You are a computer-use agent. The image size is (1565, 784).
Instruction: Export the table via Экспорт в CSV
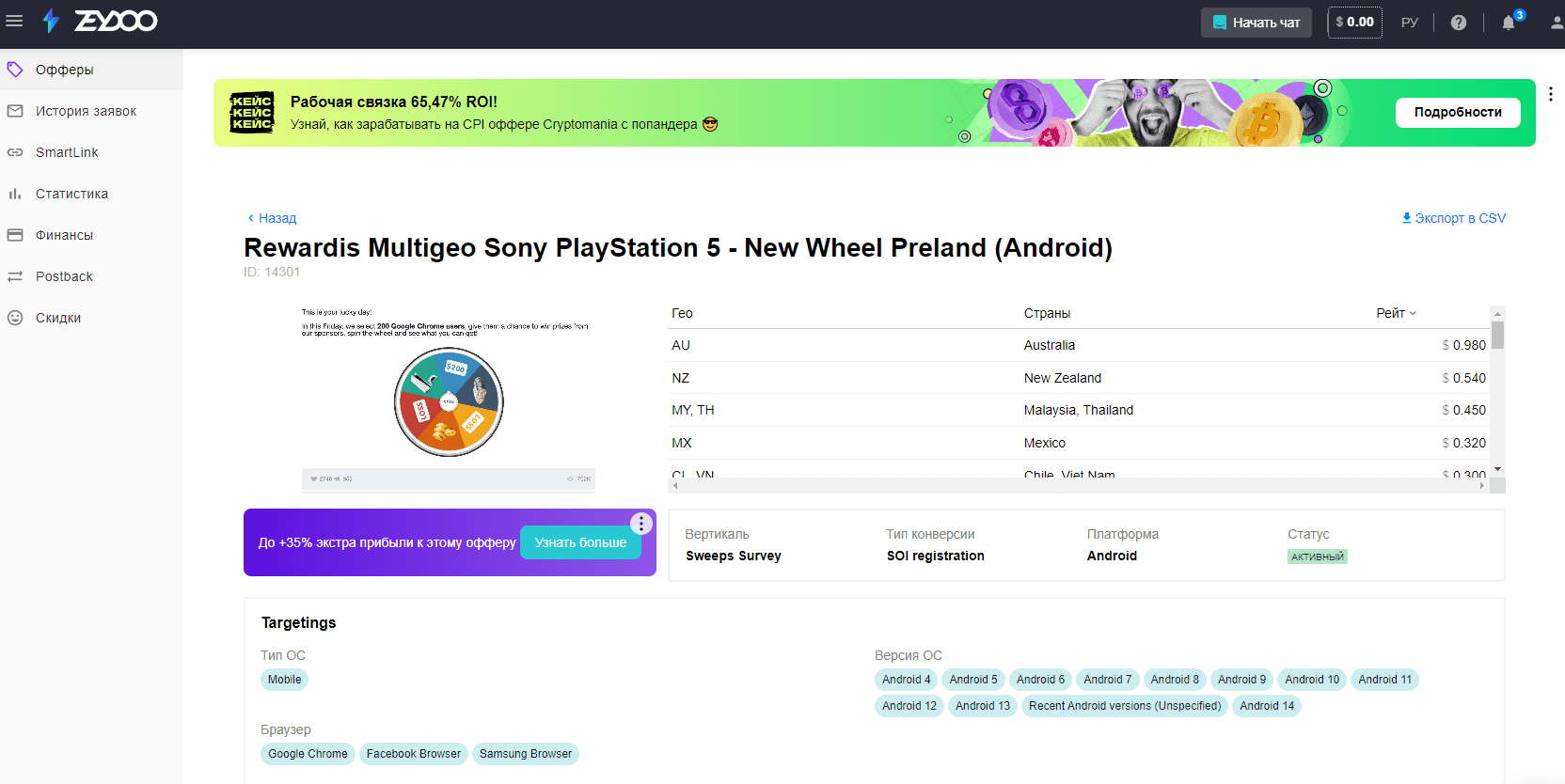[1454, 218]
